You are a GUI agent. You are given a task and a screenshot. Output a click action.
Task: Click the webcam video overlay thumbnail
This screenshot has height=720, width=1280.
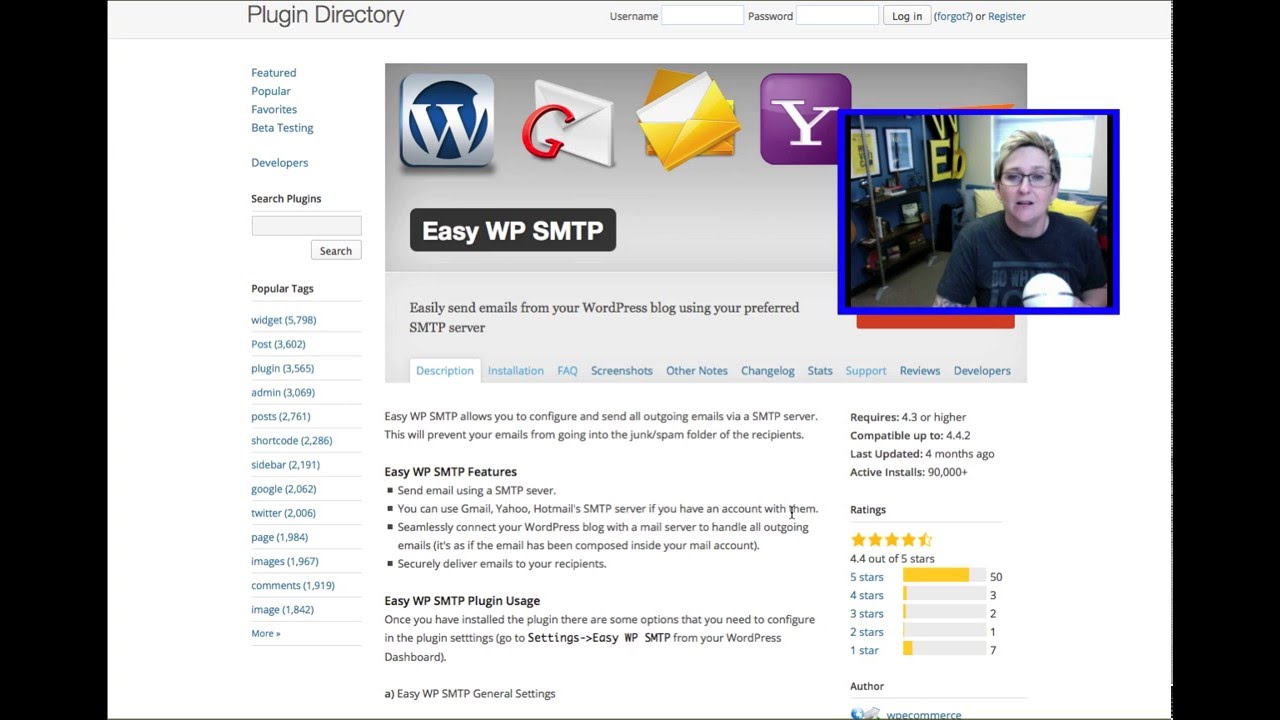coord(978,212)
